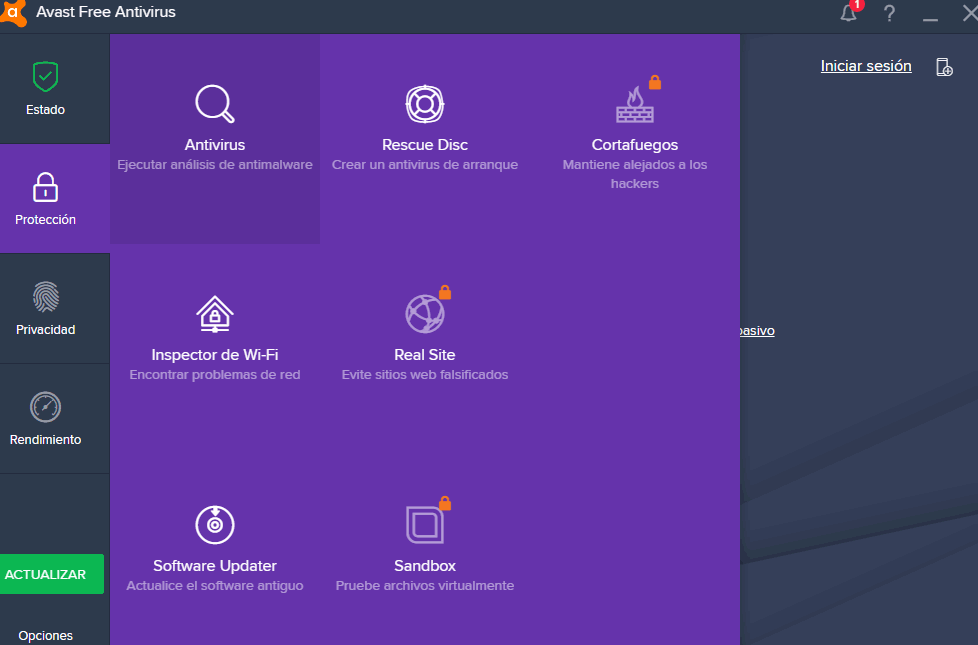This screenshot has width=978, height=645.
Task: Click the house Inspector de Wi-Fi icon
Action: [215, 314]
